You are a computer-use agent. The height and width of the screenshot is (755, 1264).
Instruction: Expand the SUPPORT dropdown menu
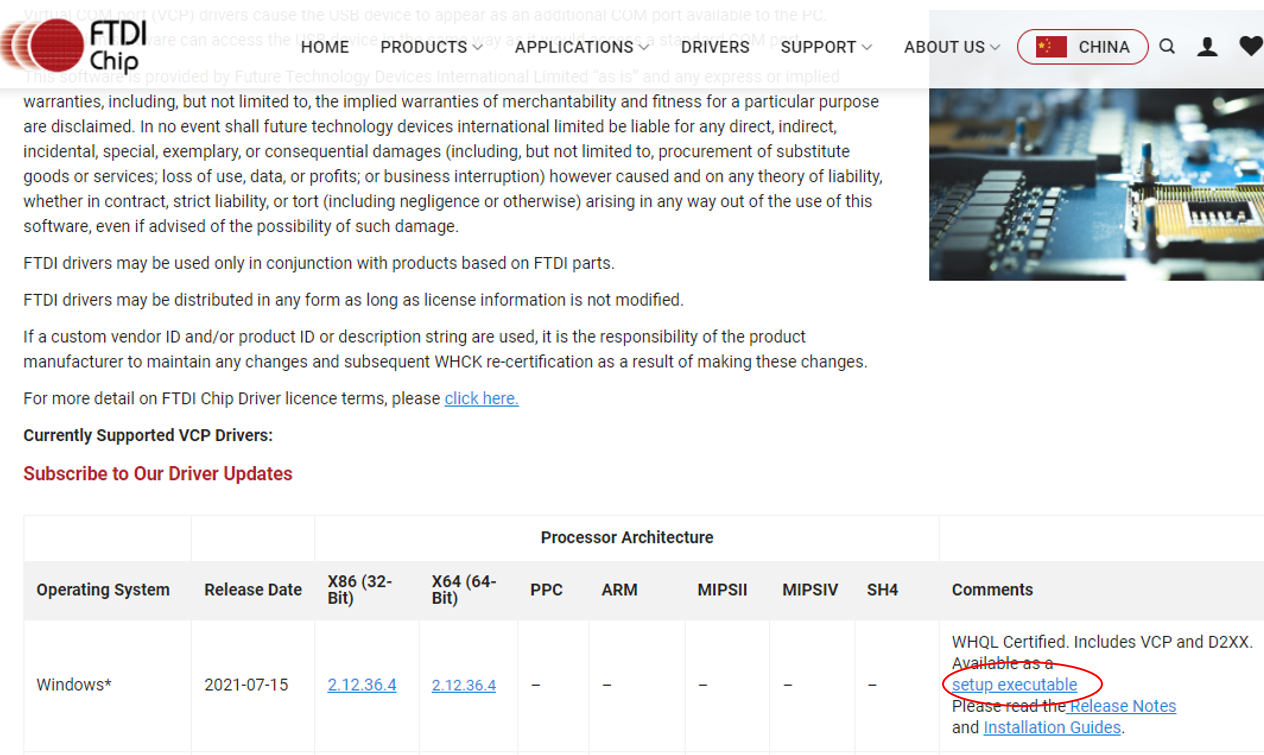coord(827,47)
